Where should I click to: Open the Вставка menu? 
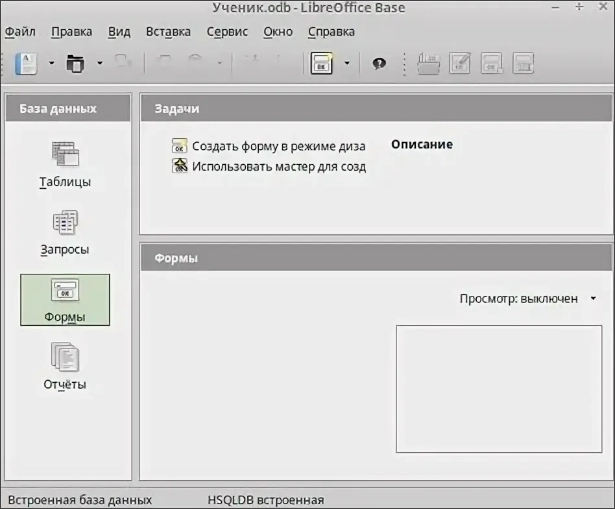(x=168, y=32)
